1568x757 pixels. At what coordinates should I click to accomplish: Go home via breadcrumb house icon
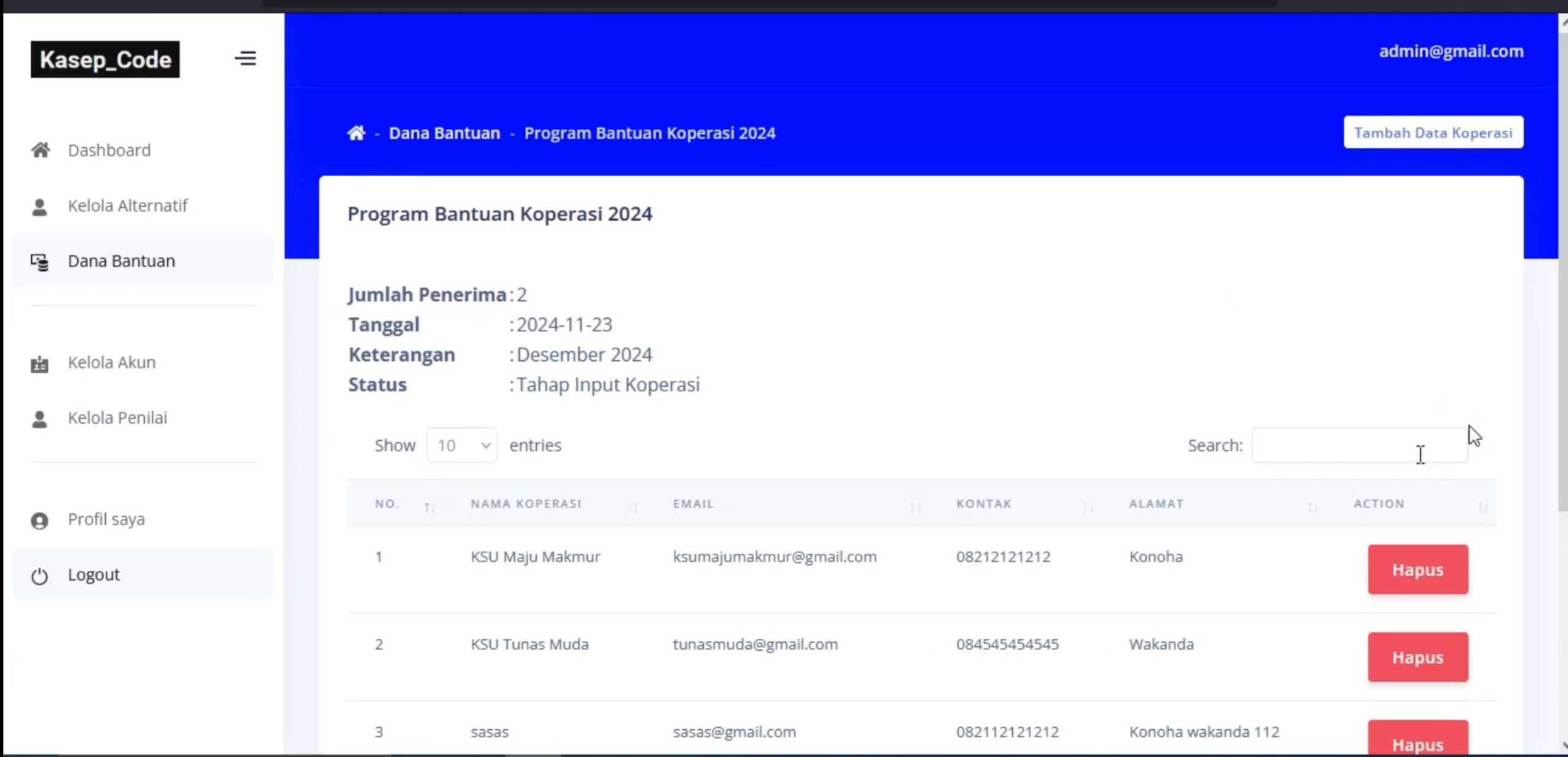click(x=356, y=133)
